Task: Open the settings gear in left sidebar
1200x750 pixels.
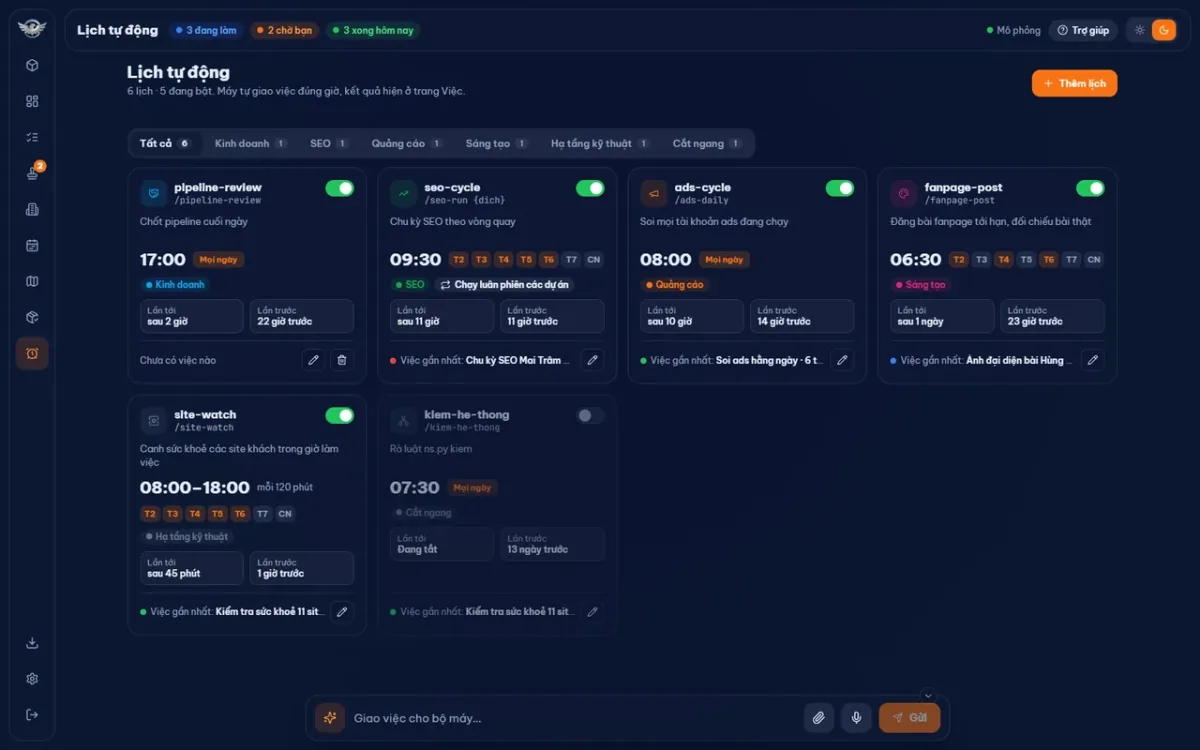Action: tap(32, 679)
